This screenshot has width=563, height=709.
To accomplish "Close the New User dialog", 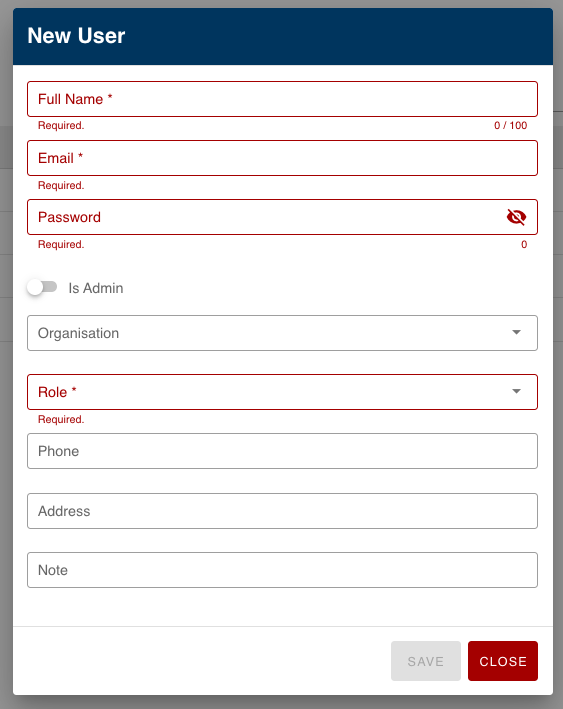I will click(x=503, y=661).
